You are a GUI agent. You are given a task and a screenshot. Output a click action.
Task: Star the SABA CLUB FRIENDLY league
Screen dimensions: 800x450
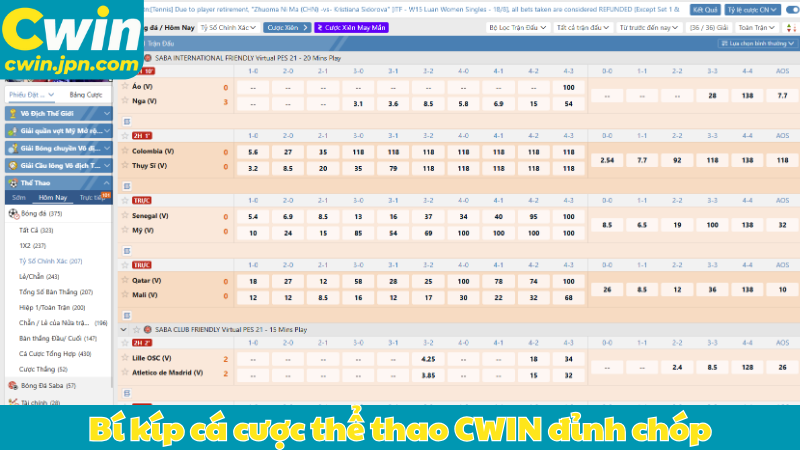[135, 328]
